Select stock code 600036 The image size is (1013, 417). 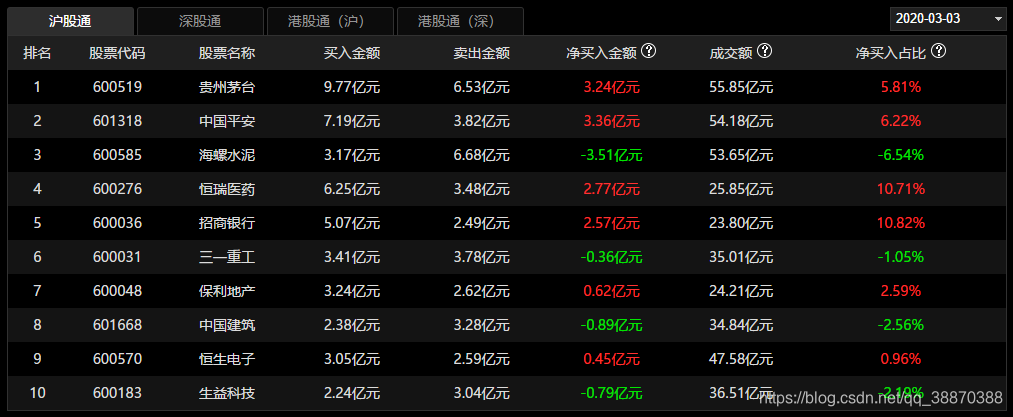tap(117, 223)
